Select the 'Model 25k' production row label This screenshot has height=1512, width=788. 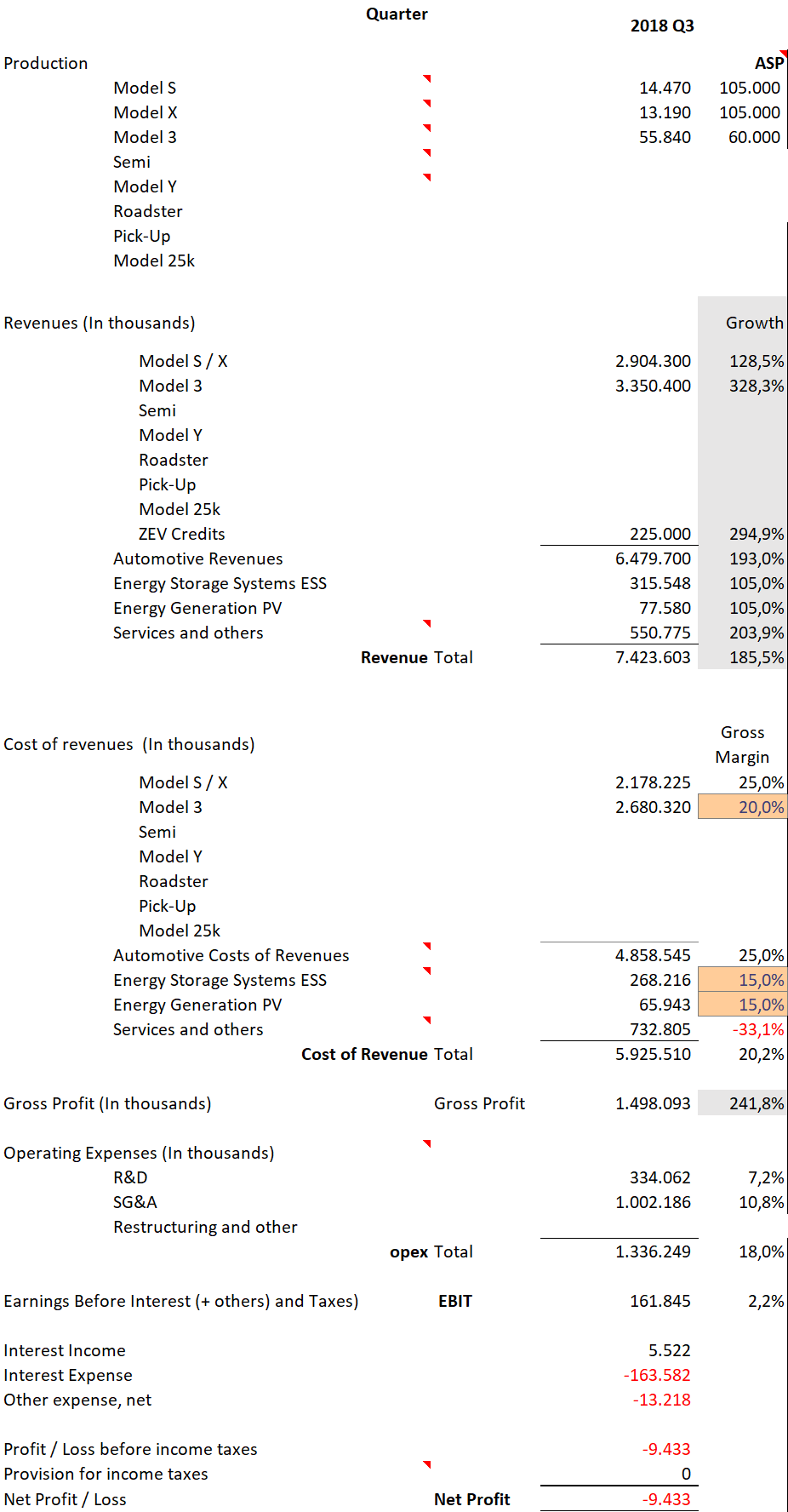coord(154,261)
